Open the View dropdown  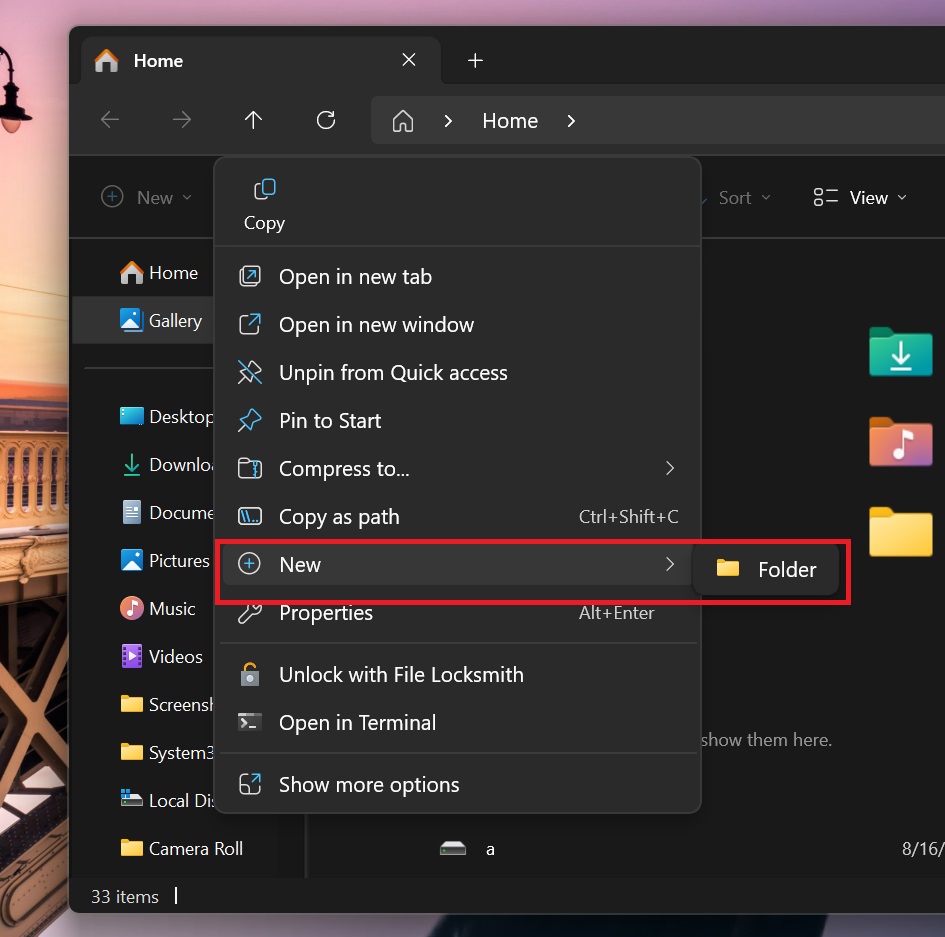click(x=862, y=197)
